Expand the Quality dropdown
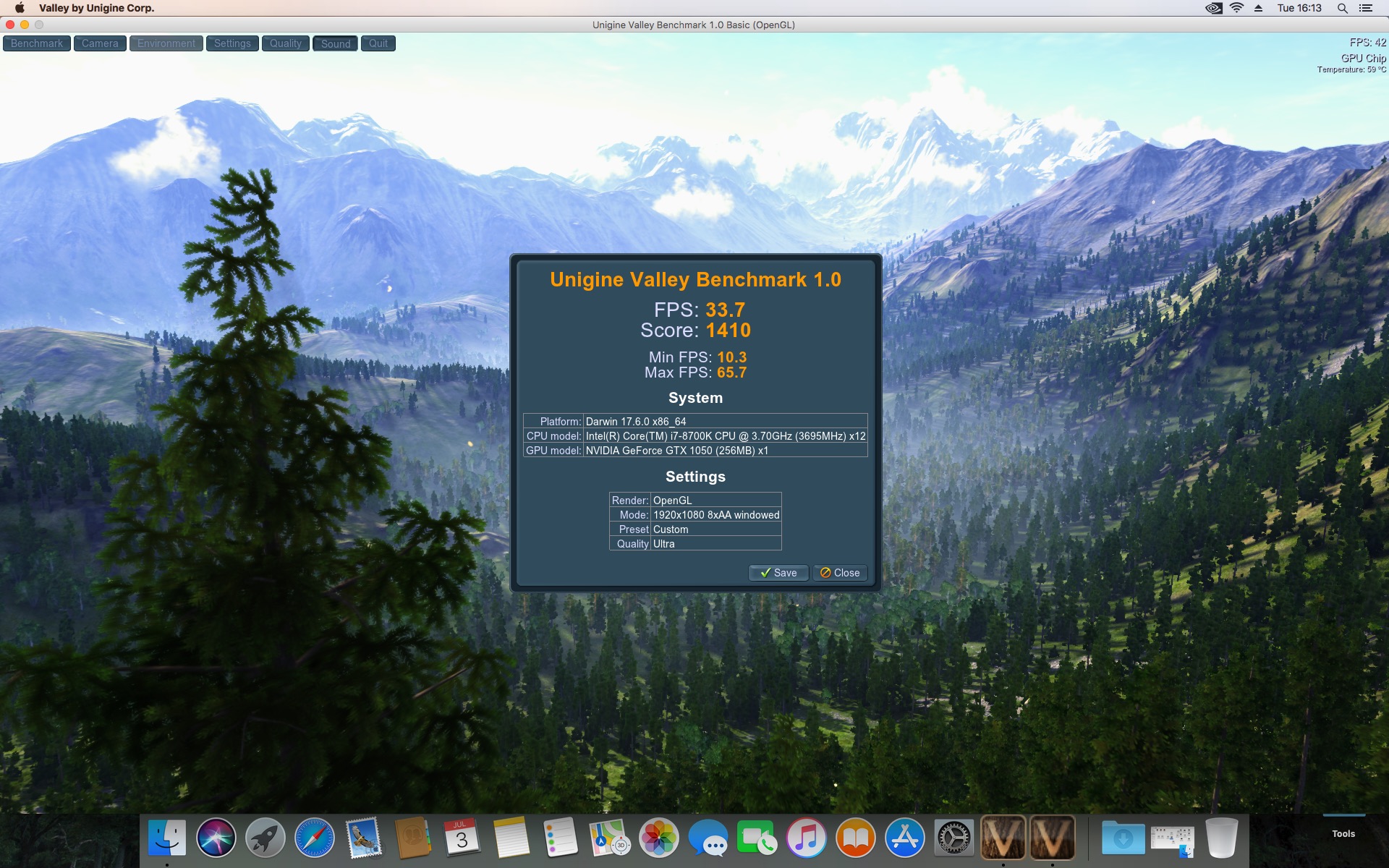This screenshot has height=868, width=1389. [x=286, y=43]
